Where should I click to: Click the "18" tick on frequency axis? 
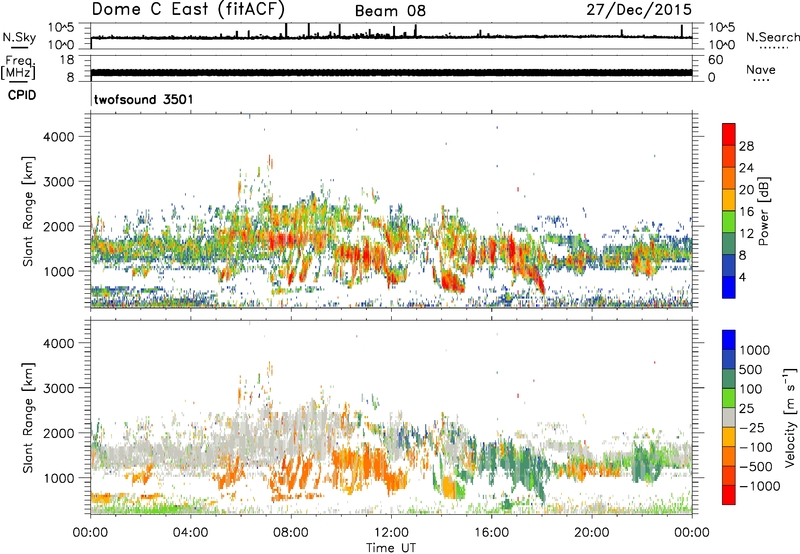(67, 60)
